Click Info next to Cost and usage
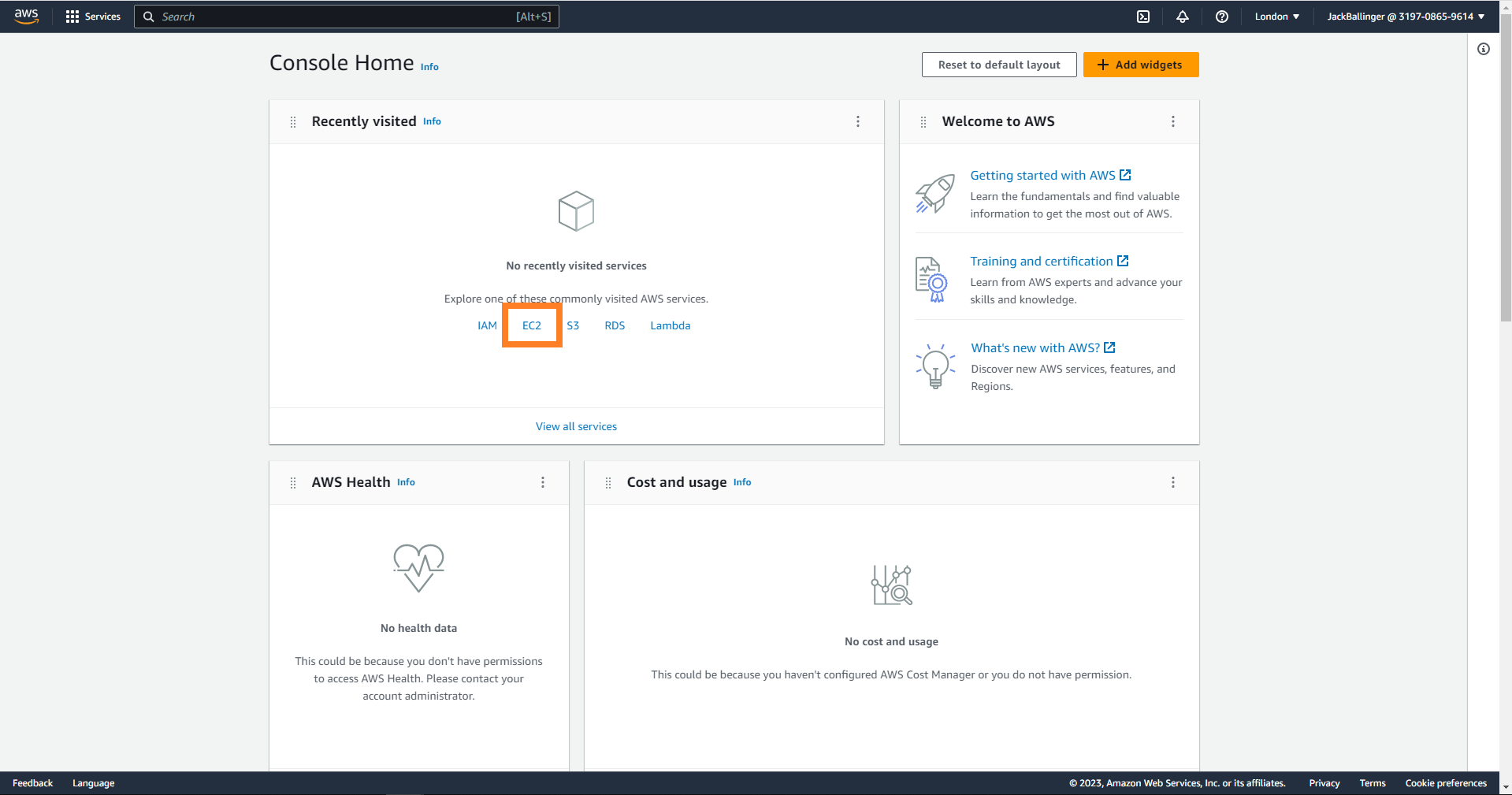The image size is (1512, 795). (x=742, y=482)
